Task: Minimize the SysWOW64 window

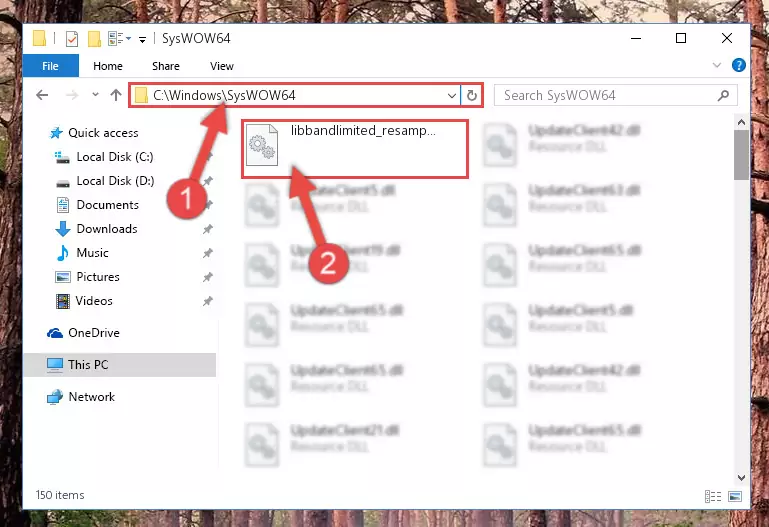Action: pyautogui.click(x=636, y=38)
